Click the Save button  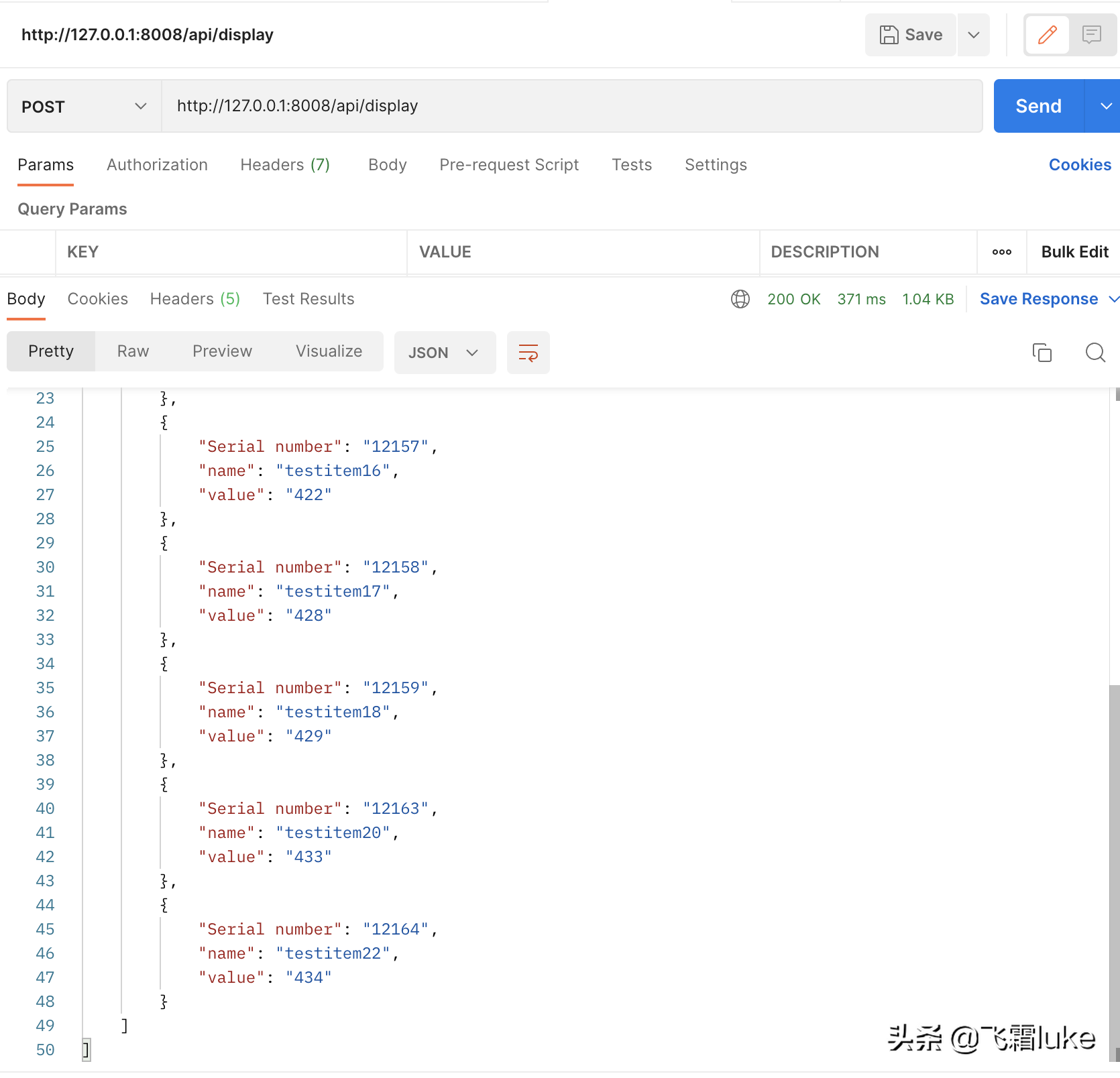click(x=911, y=35)
